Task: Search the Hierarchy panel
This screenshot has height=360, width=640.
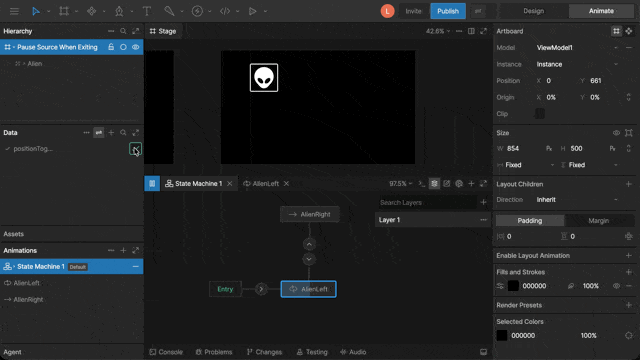Action: pos(123,31)
